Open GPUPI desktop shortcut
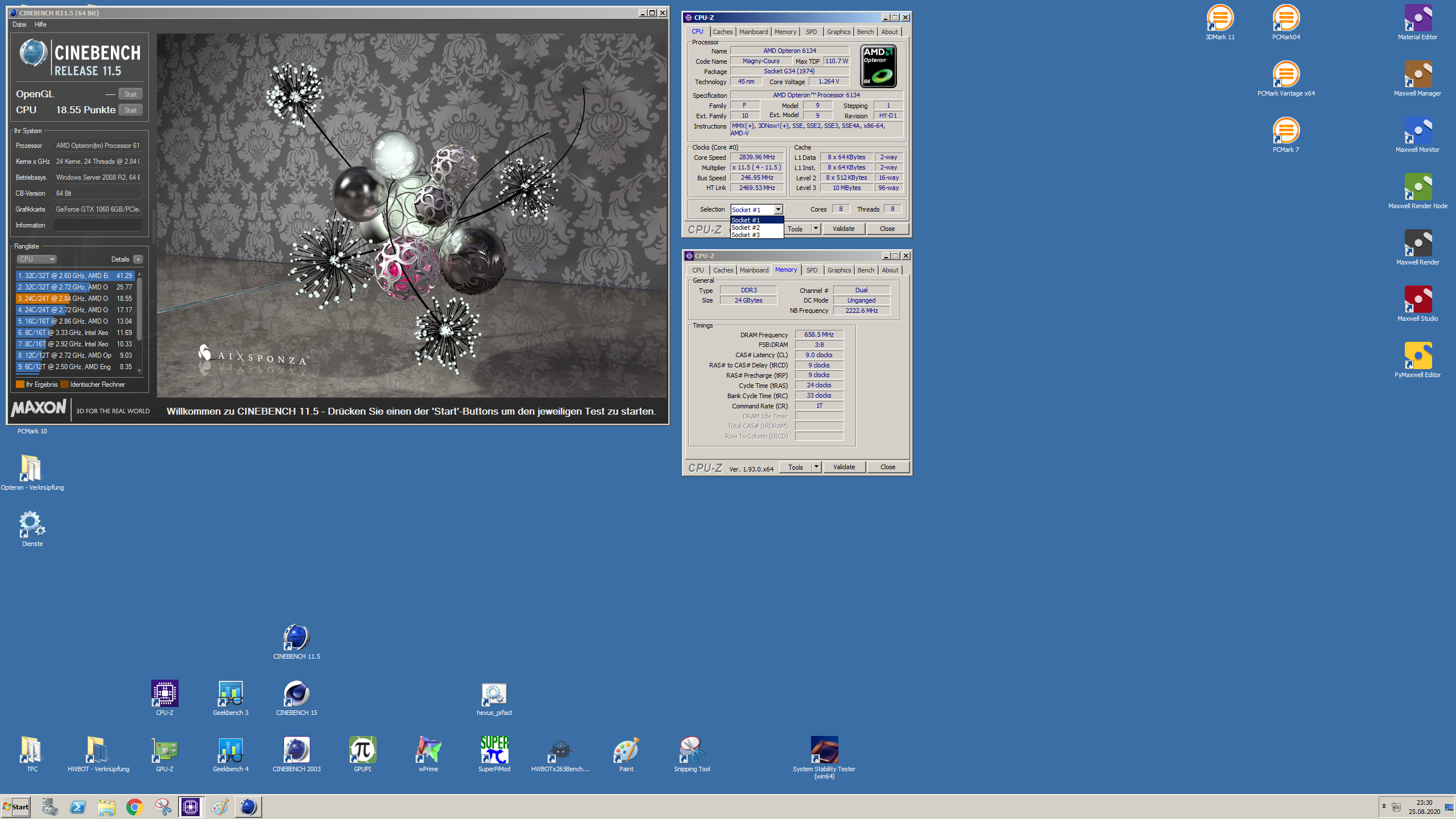 [x=362, y=755]
